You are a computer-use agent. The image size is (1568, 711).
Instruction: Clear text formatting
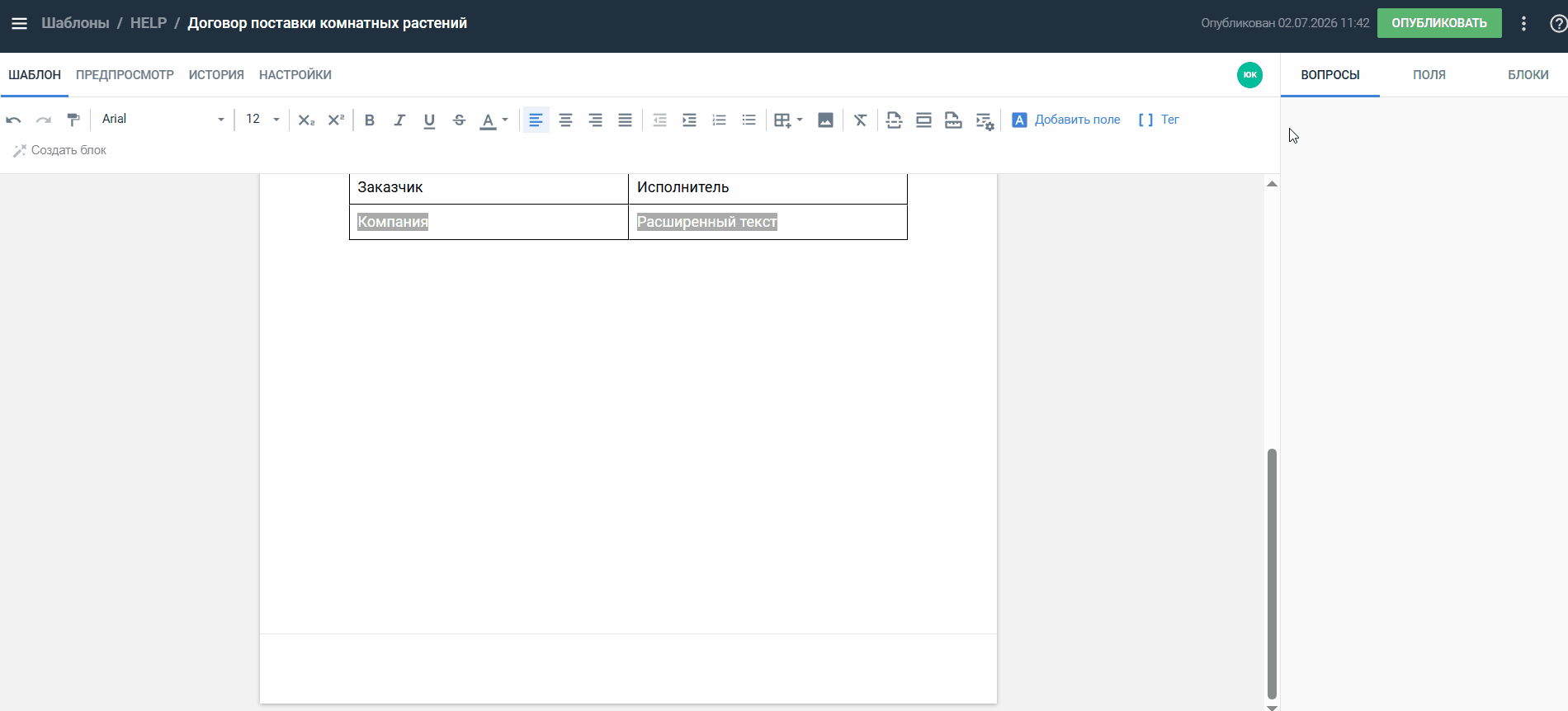[x=860, y=120]
